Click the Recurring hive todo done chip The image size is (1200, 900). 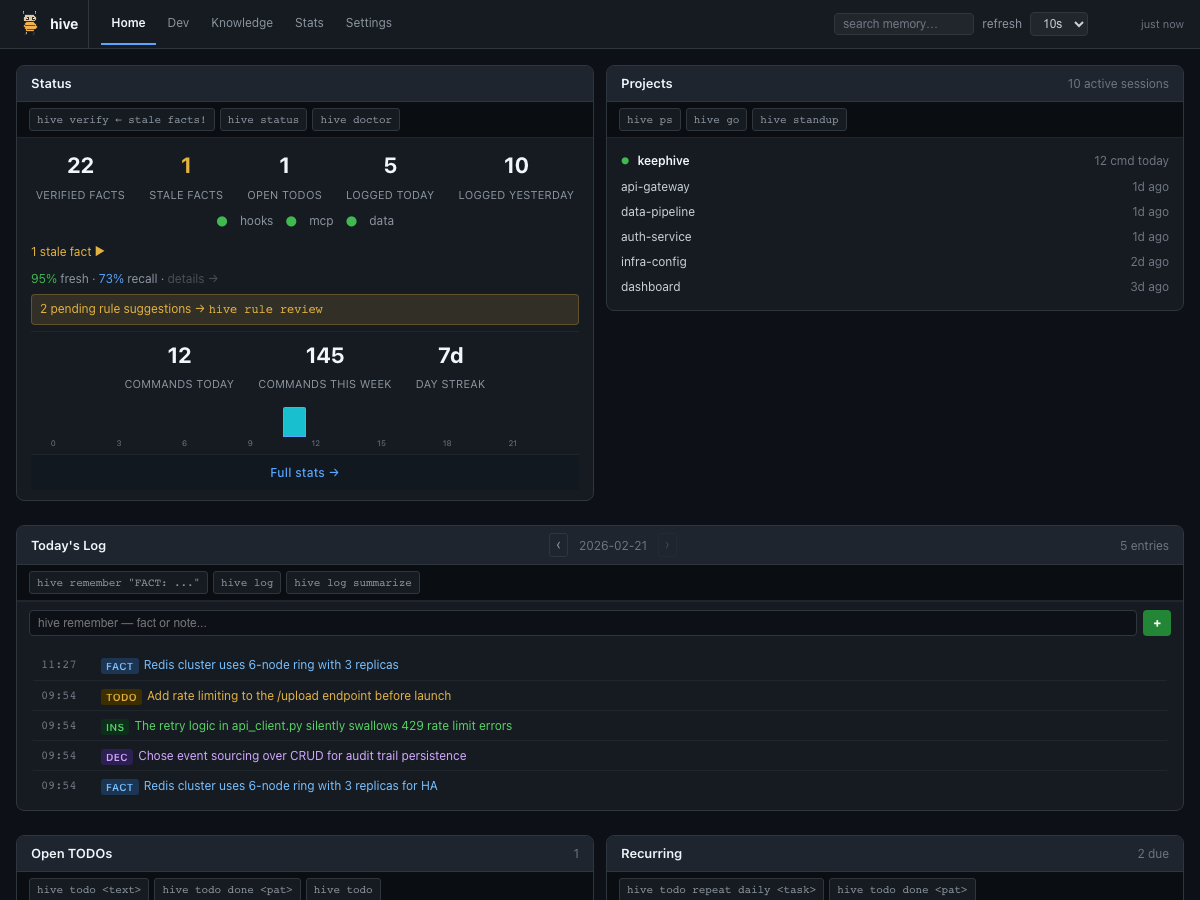pyautogui.click(x=902, y=889)
